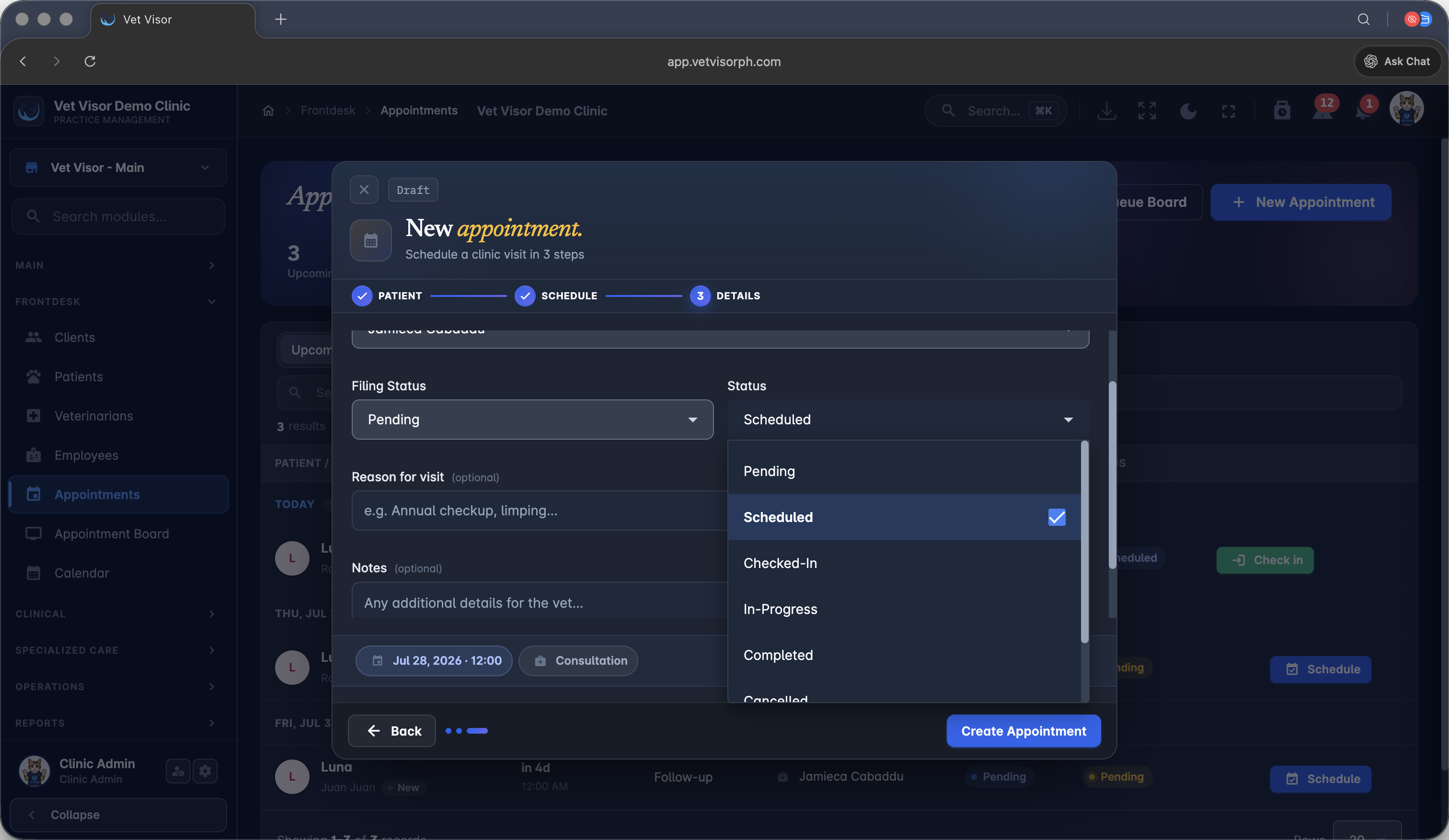Click the Frontdesk breadcrumb link
Viewport: 1449px width, 840px height.
(328, 110)
